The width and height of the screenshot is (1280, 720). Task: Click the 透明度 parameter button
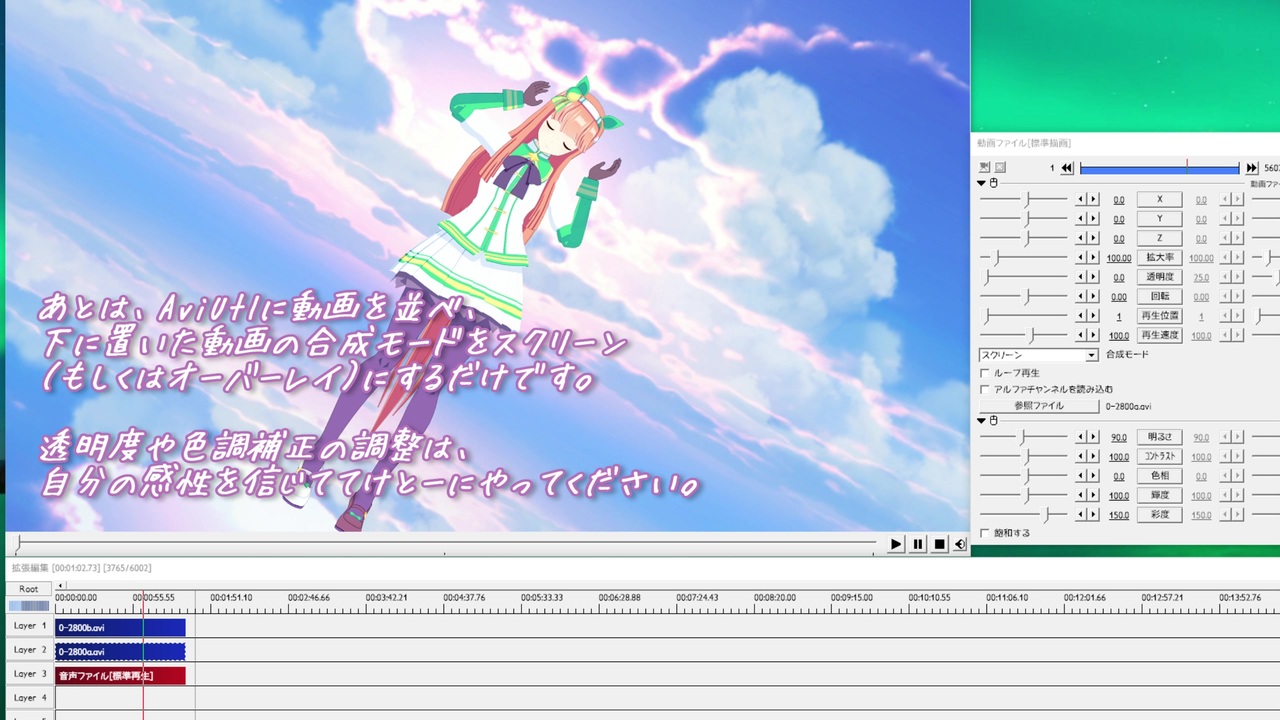pos(1160,277)
